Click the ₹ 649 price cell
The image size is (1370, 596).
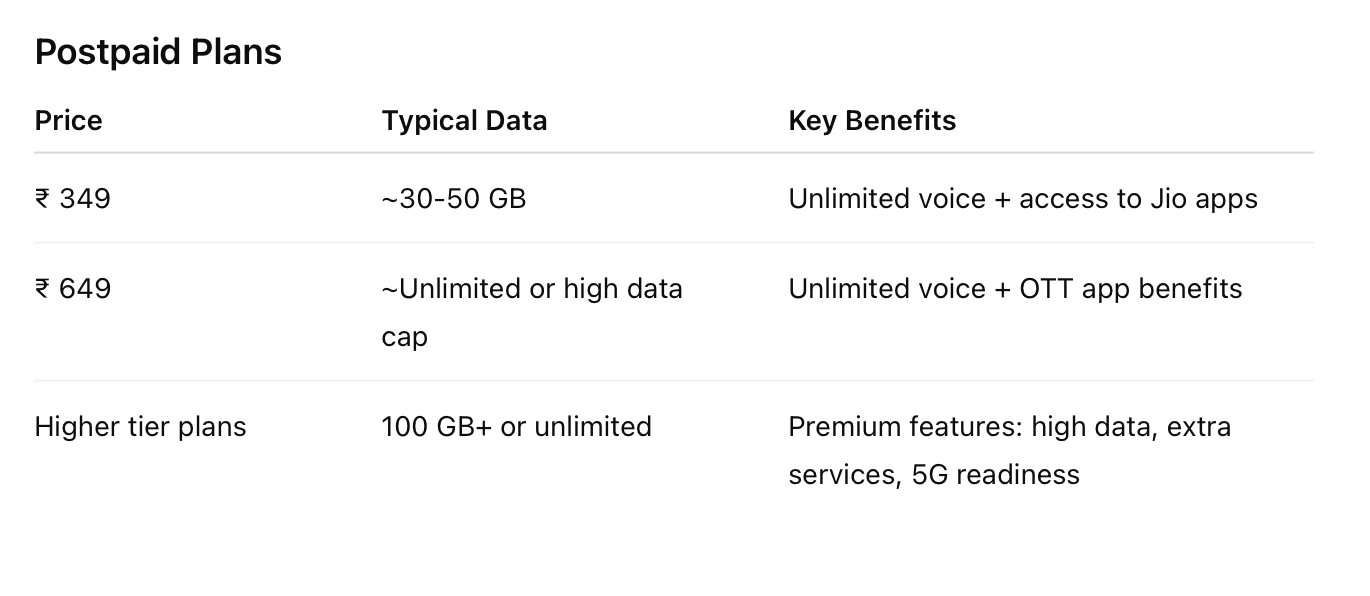point(73,289)
